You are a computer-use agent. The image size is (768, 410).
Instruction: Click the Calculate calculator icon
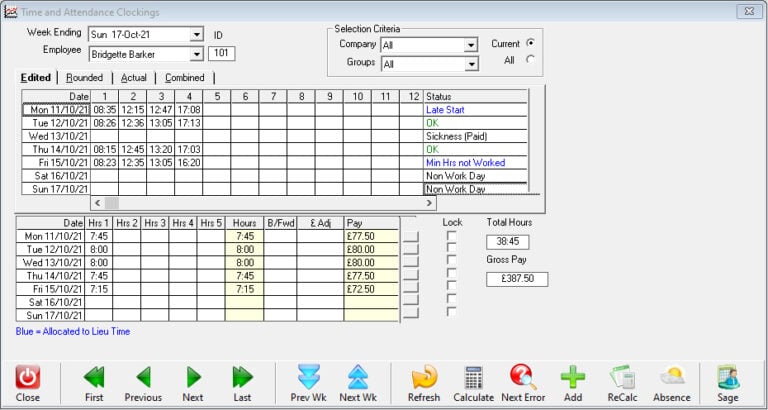click(x=474, y=378)
